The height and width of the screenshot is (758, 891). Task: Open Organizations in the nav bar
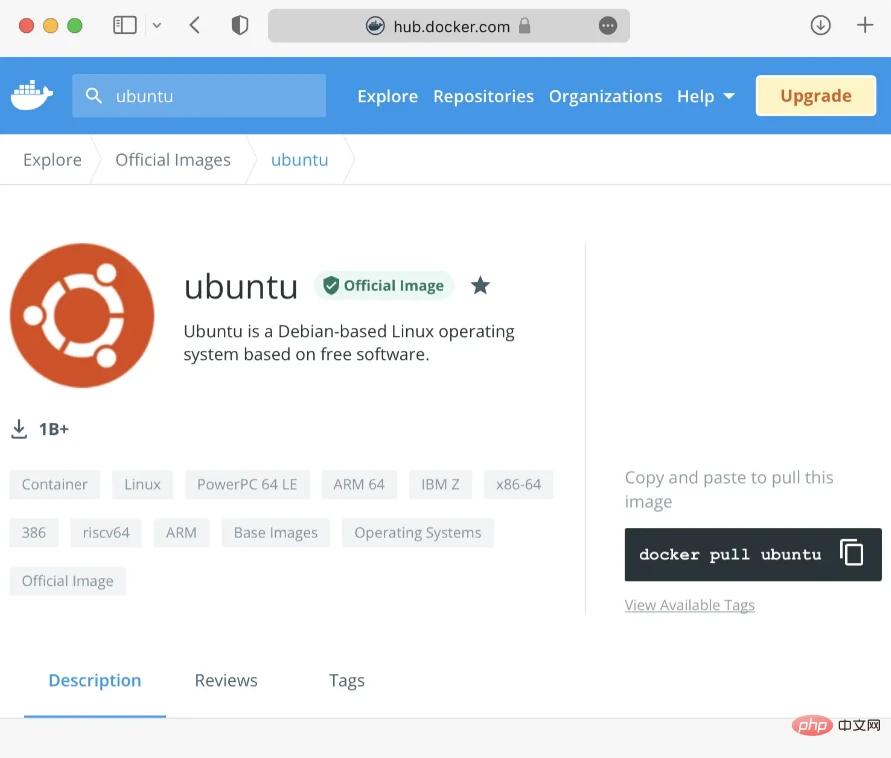tap(605, 96)
